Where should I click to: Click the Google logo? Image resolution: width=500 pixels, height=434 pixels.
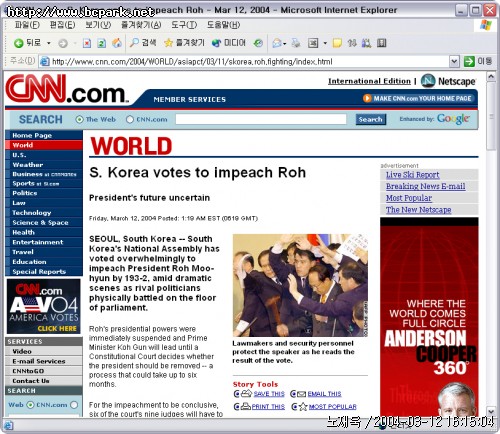tap(453, 119)
